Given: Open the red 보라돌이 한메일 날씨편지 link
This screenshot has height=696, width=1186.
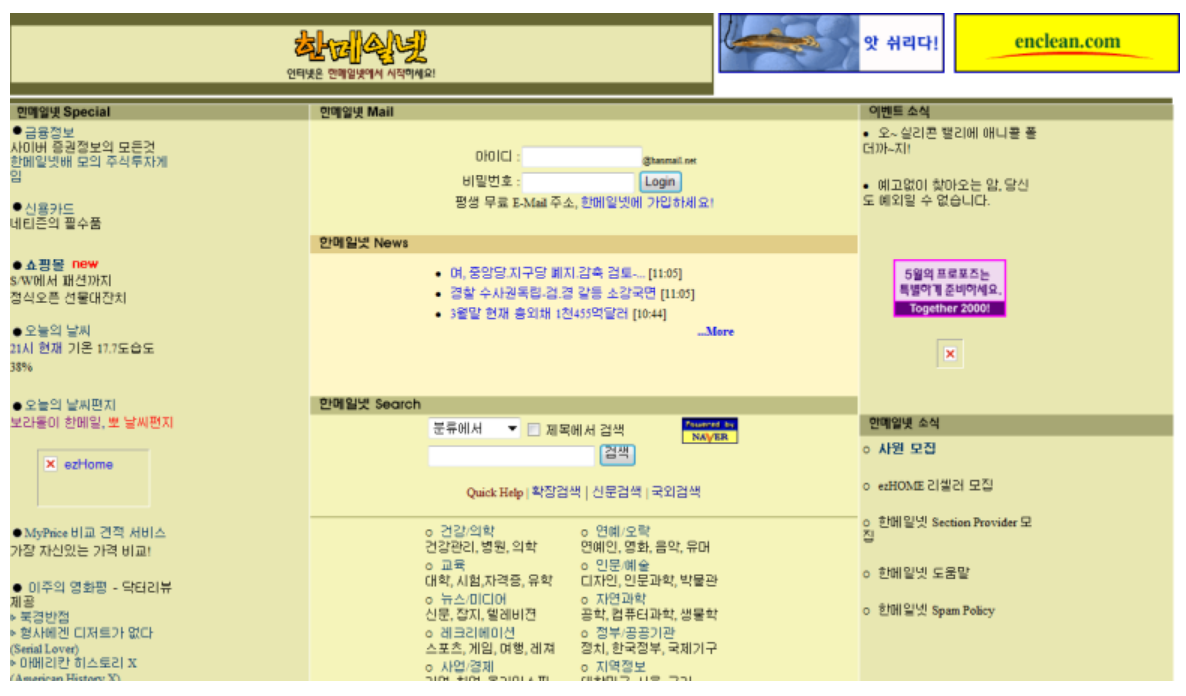Looking at the screenshot, I should click(92, 423).
